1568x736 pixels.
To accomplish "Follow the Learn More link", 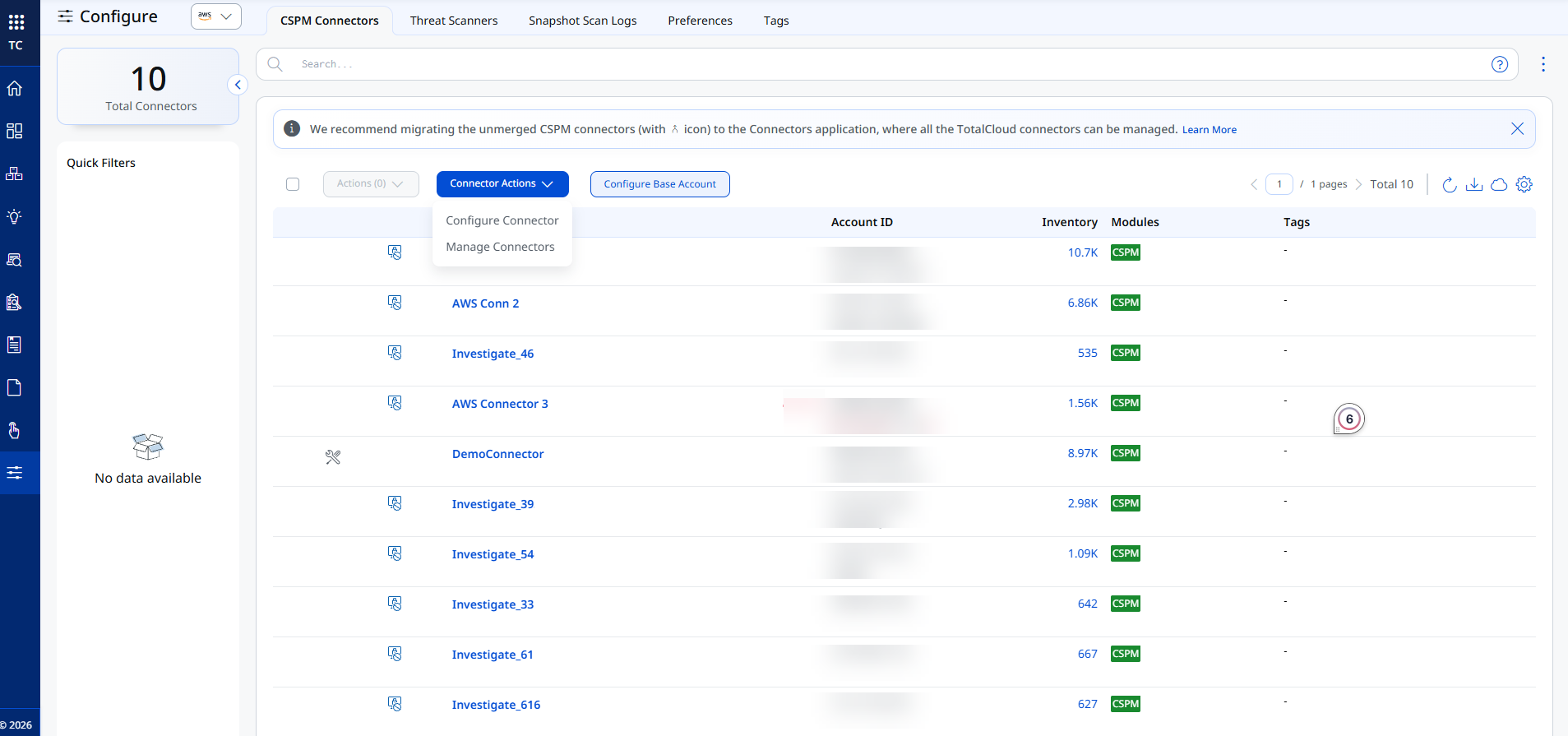I will (x=1210, y=130).
